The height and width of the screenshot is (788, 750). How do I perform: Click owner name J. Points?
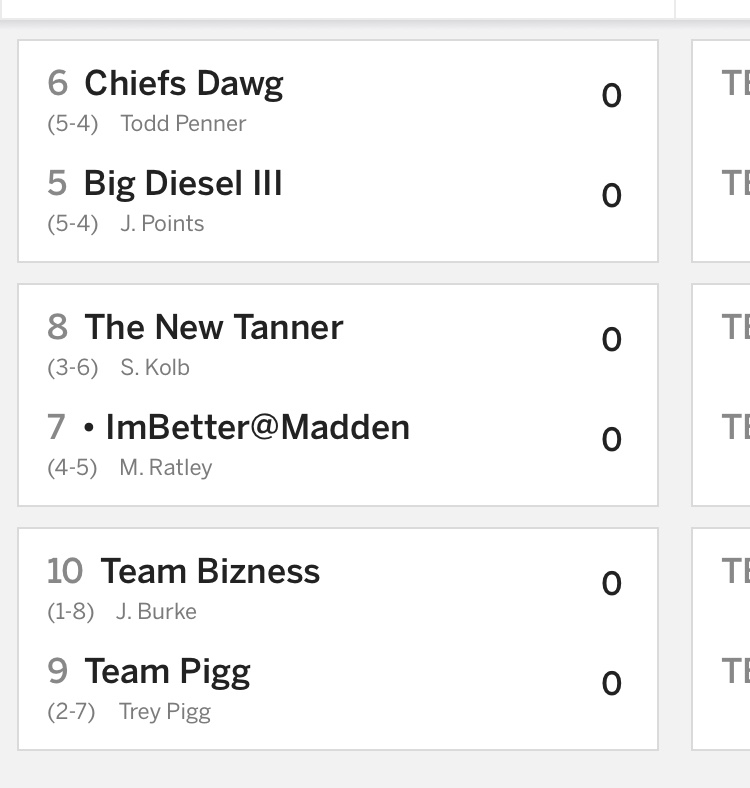pyautogui.click(x=162, y=224)
